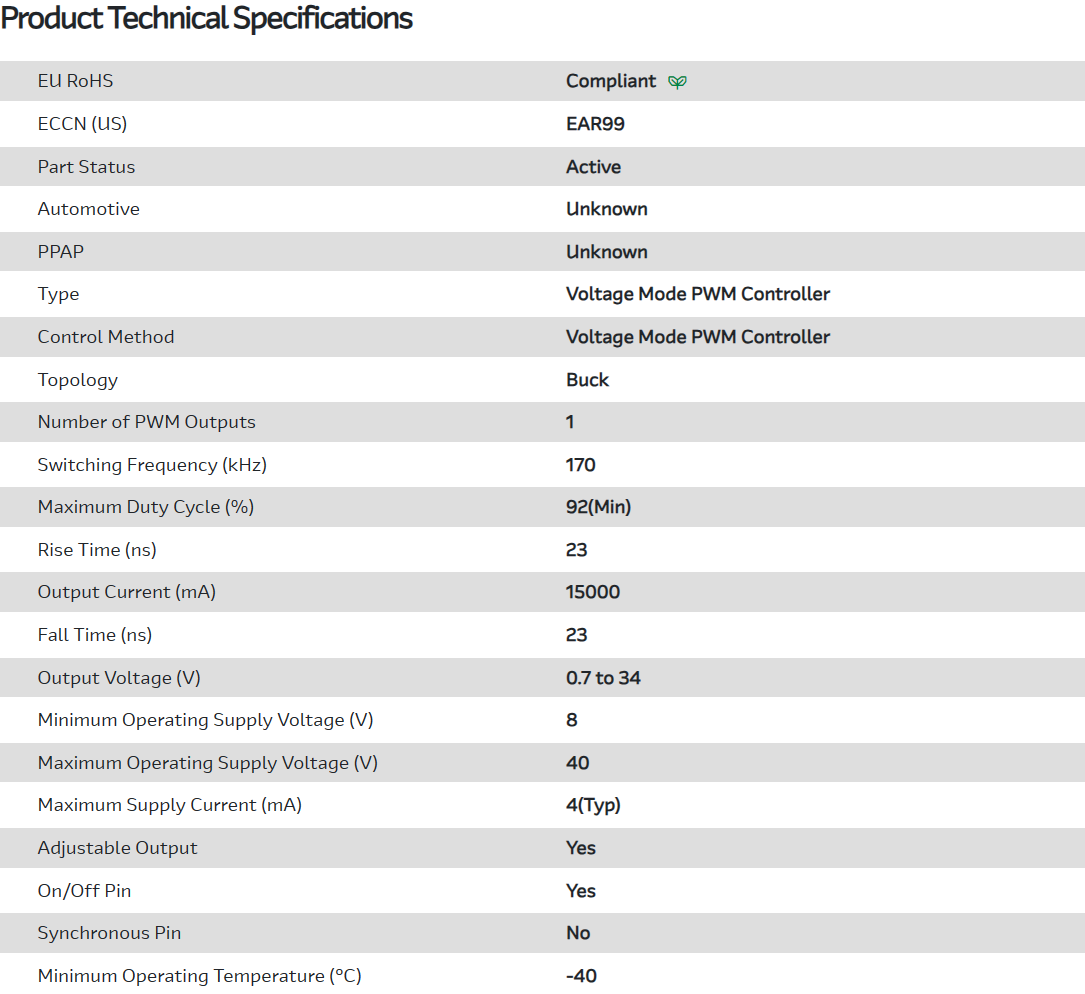Click the Adjustable Output row's Yes value

(x=580, y=848)
